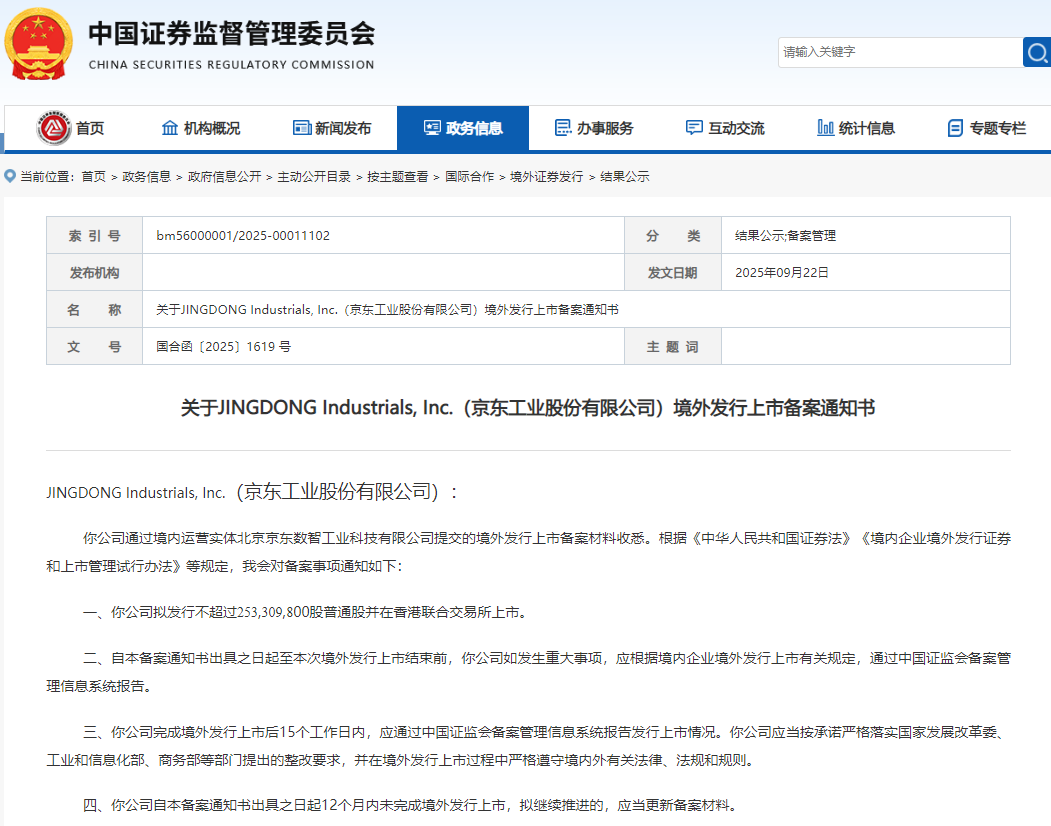Click the search magnifier button
Image resolution: width=1051 pixels, height=826 pixels.
[1037, 52]
